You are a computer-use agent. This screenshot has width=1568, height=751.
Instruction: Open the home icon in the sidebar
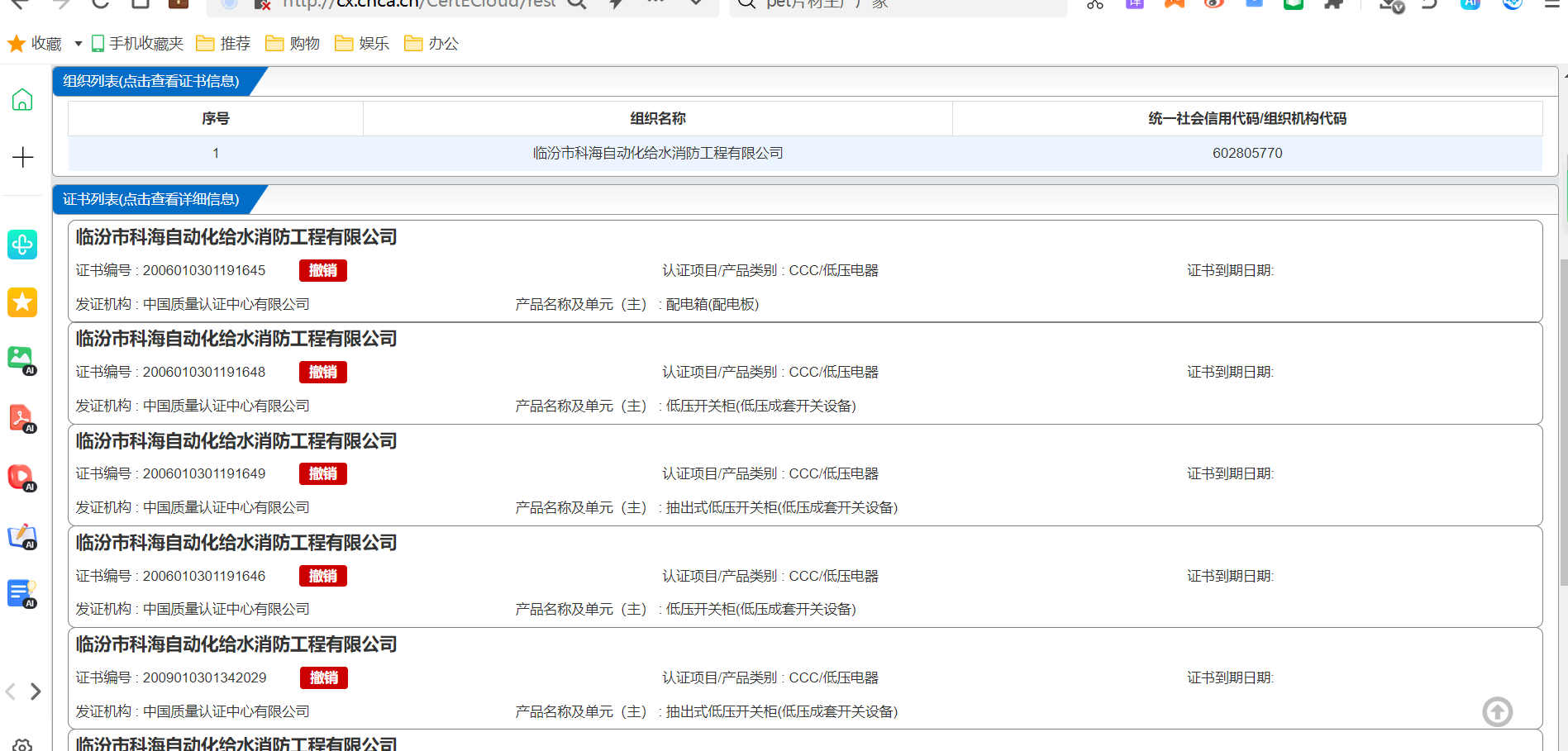(x=22, y=100)
